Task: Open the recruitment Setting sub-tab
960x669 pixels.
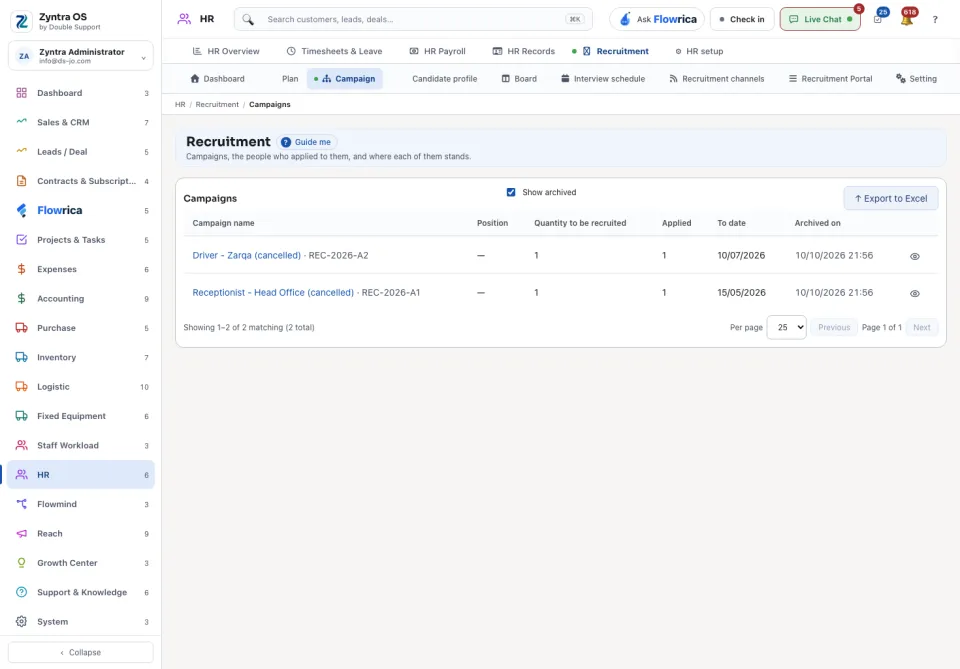Action: 916,79
